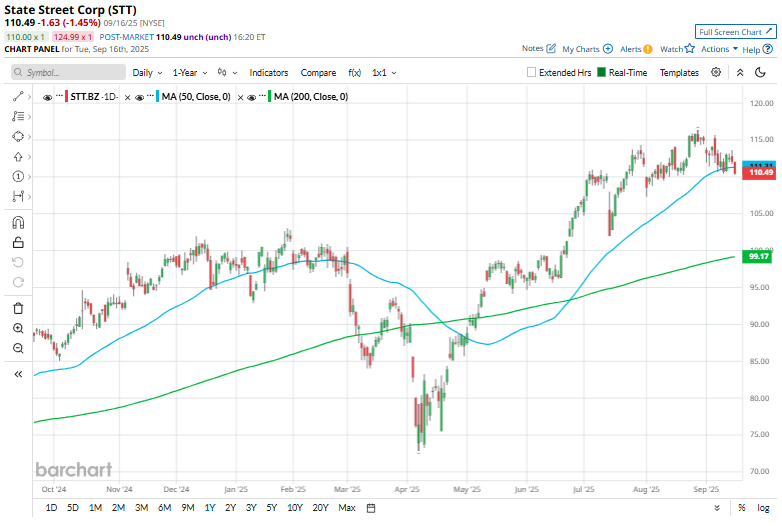Viewport: 782px width, 526px height.
Task: Toggle visibility of MA 200 indicator
Action: click(x=252, y=97)
